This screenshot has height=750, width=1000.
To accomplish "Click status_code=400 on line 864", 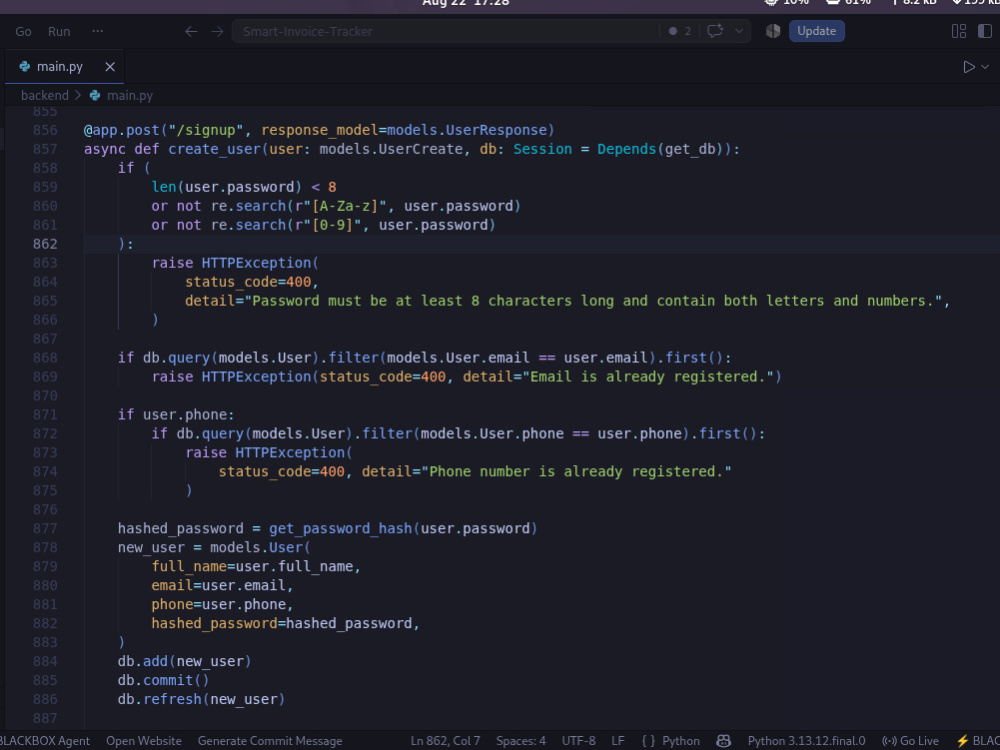I will pos(248,282).
